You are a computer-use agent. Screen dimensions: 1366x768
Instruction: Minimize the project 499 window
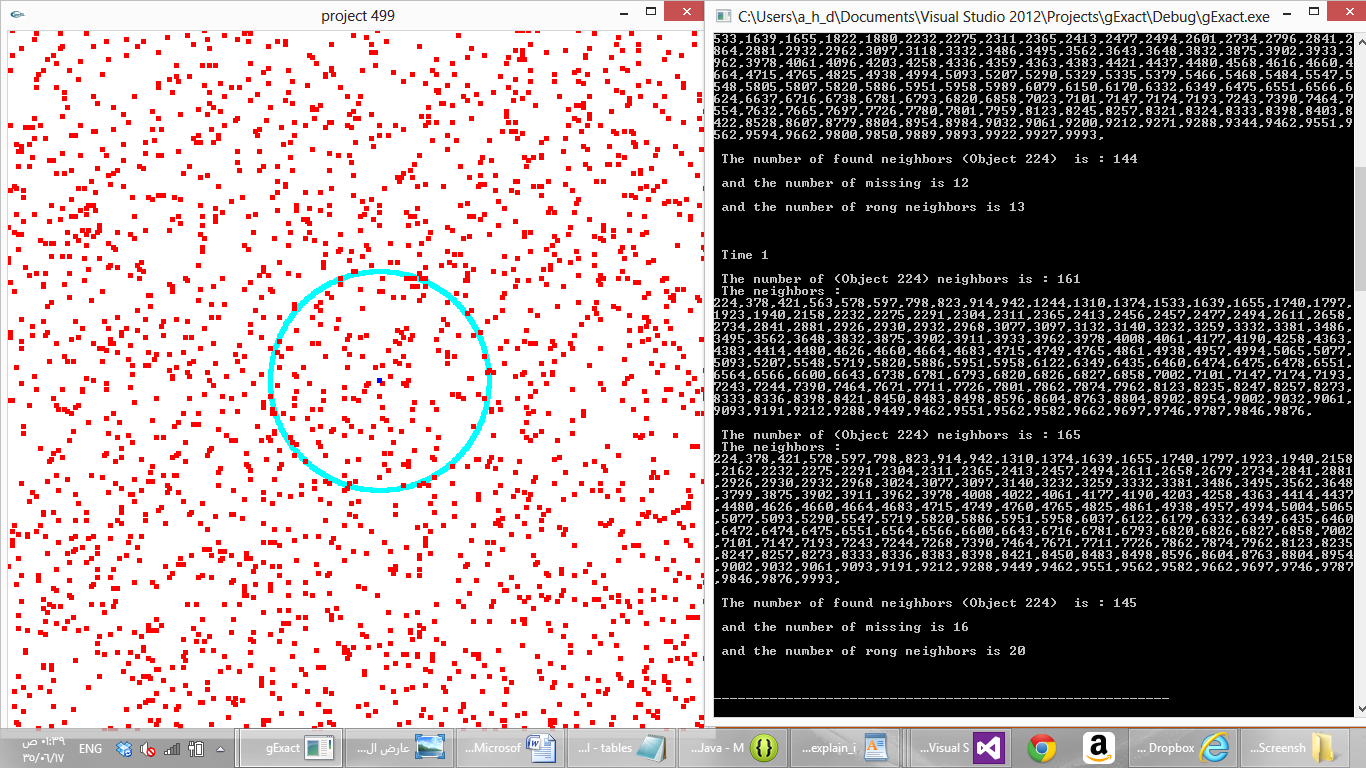[x=622, y=15]
